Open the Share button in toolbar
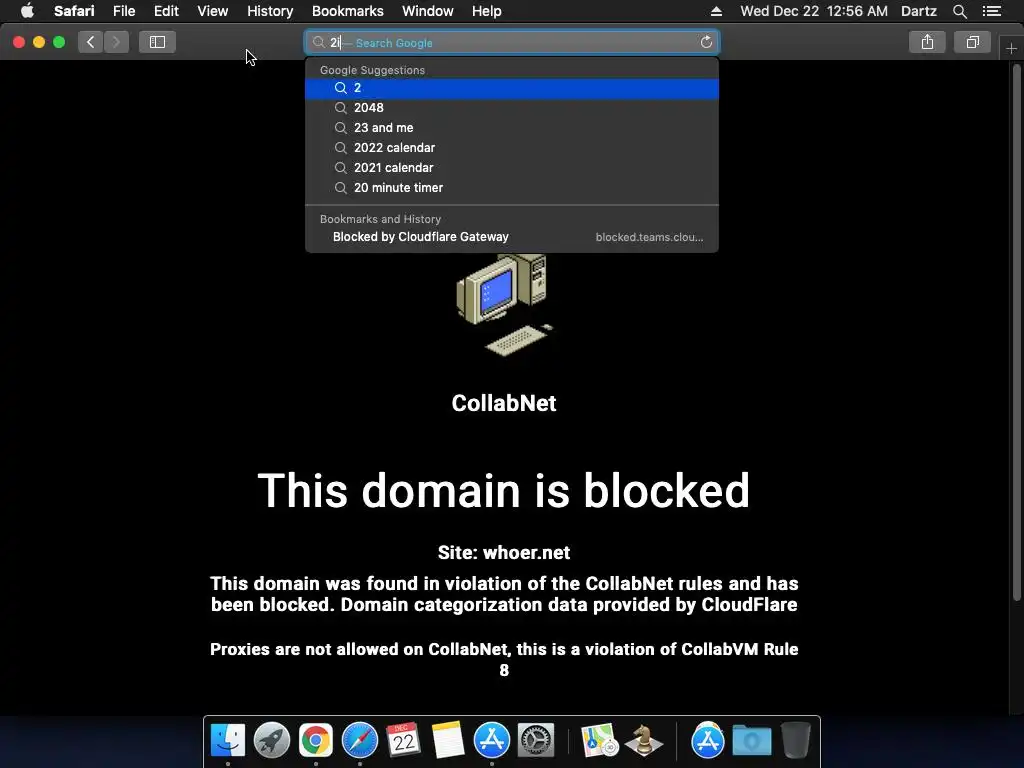 (927, 42)
